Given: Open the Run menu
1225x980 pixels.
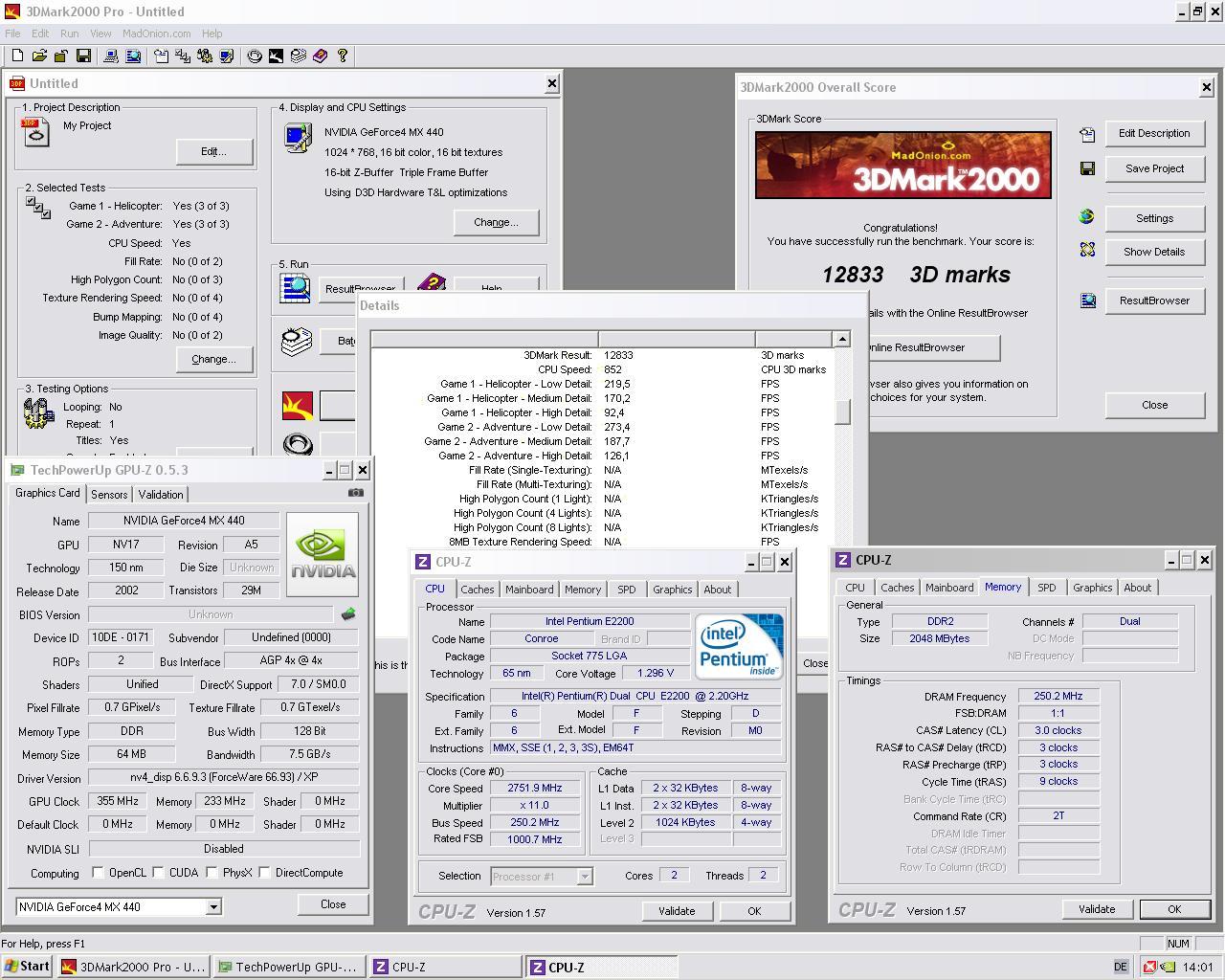Looking at the screenshot, I should point(70,33).
